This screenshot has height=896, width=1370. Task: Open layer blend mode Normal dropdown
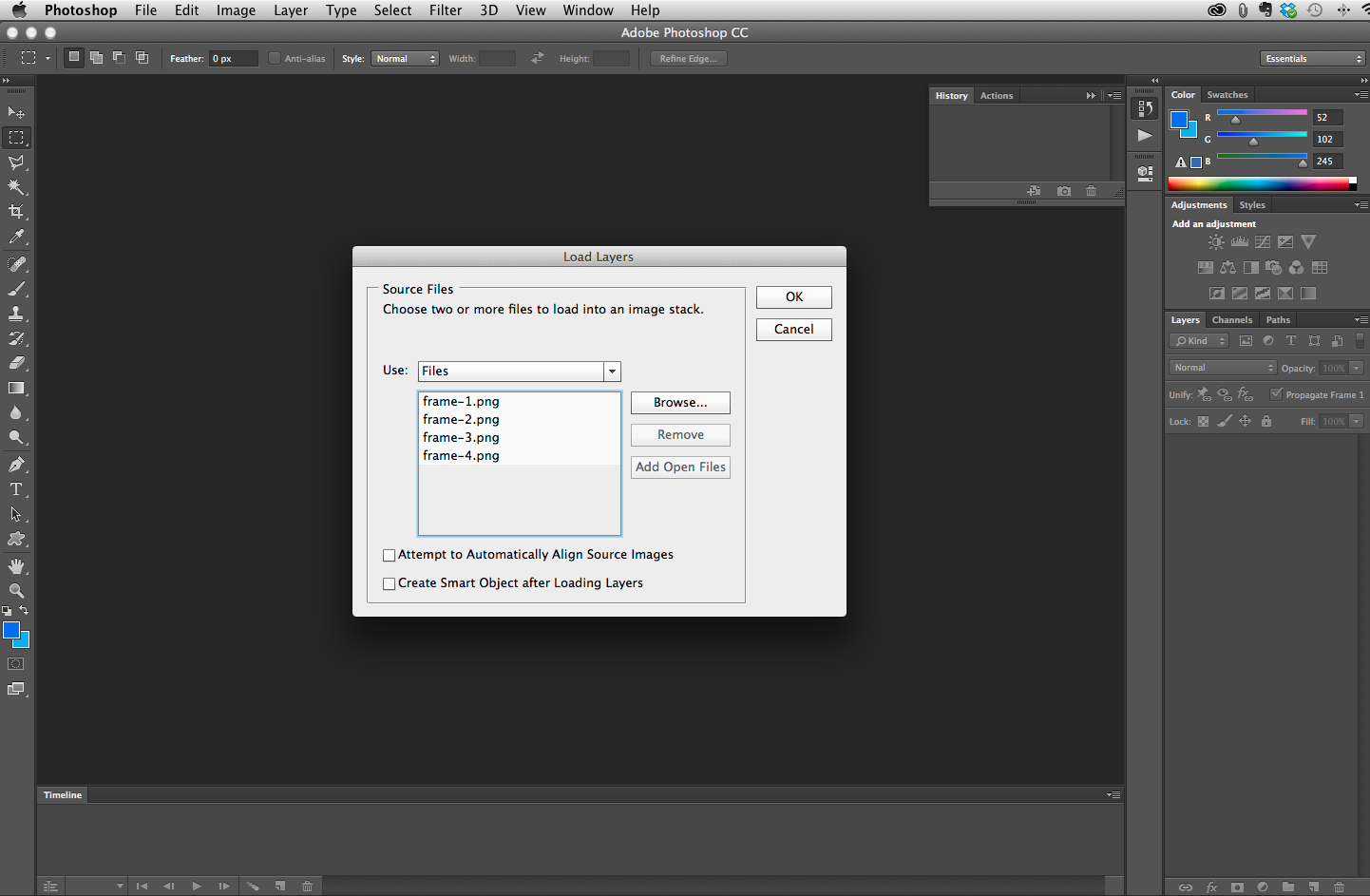pyautogui.click(x=1223, y=368)
